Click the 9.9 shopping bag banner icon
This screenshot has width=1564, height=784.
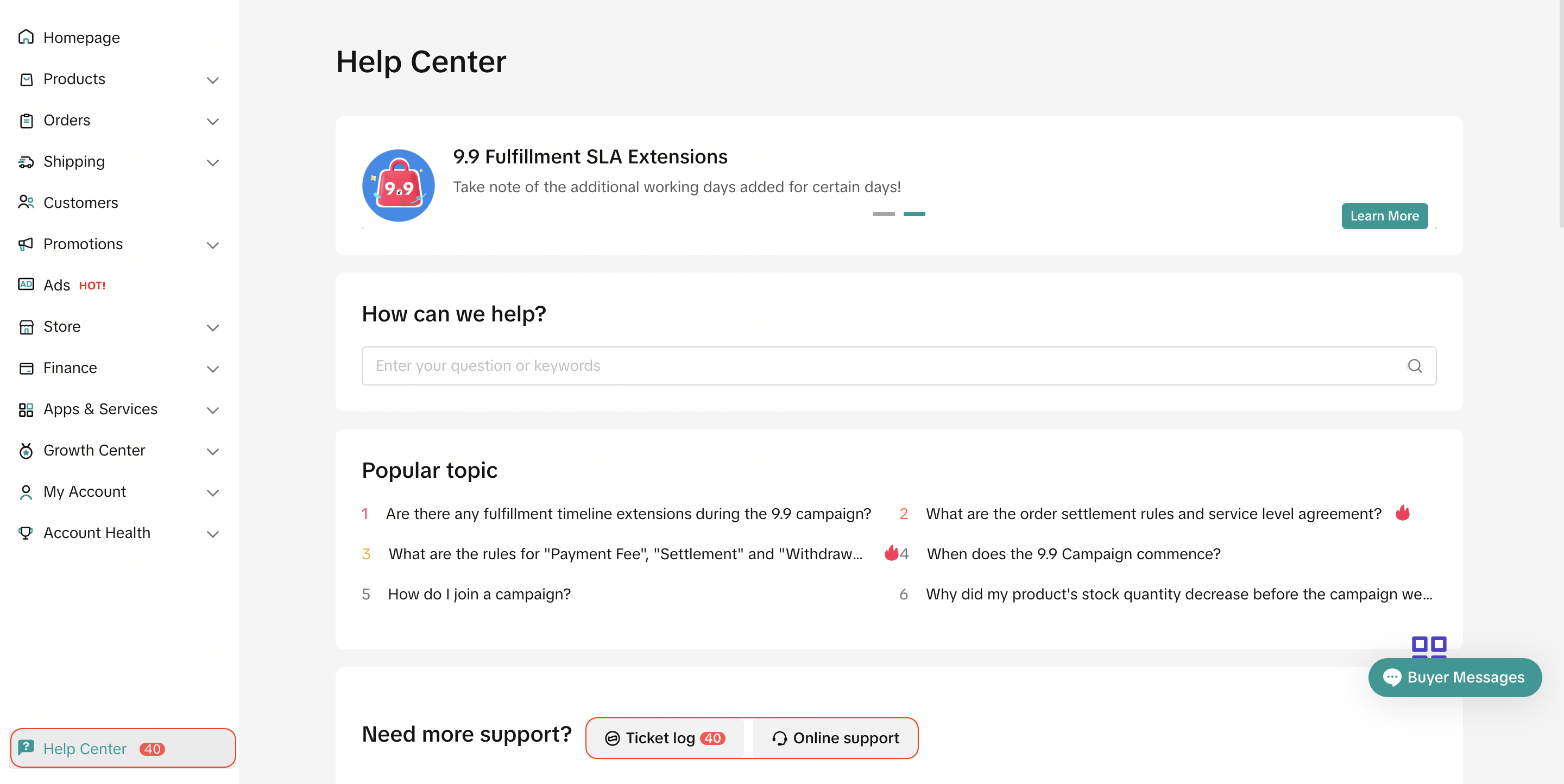[398, 186]
